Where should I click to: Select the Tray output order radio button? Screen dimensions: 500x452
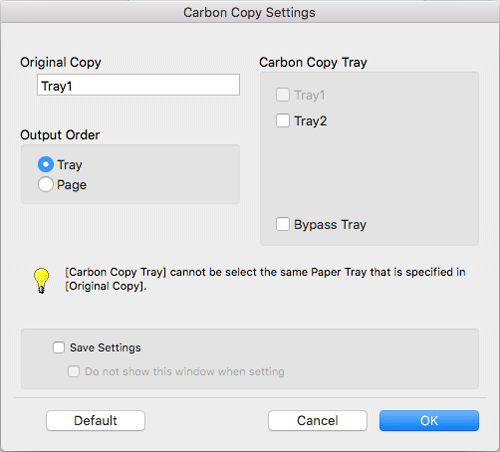(46, 164)
